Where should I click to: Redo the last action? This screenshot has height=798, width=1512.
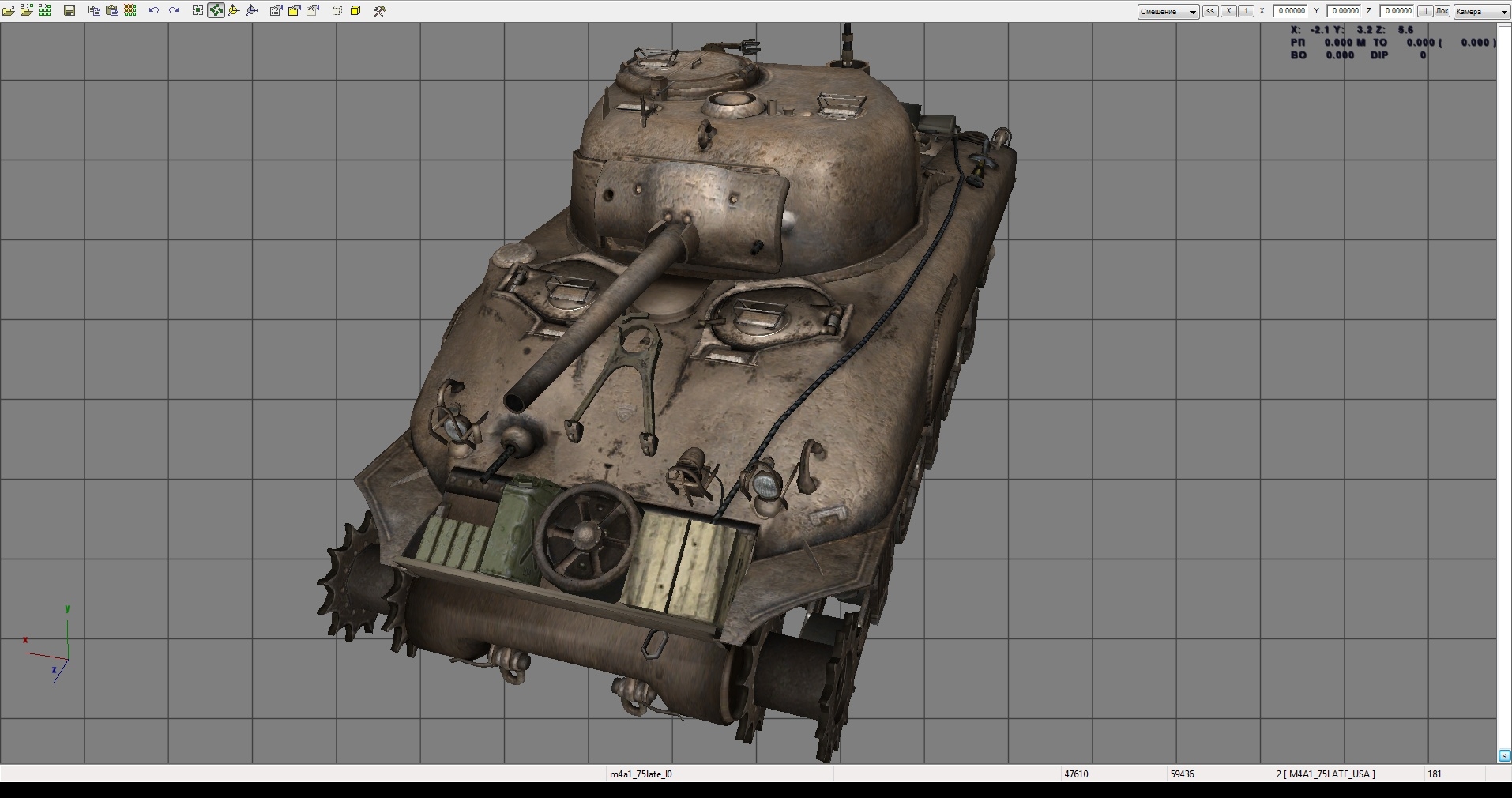174,10
